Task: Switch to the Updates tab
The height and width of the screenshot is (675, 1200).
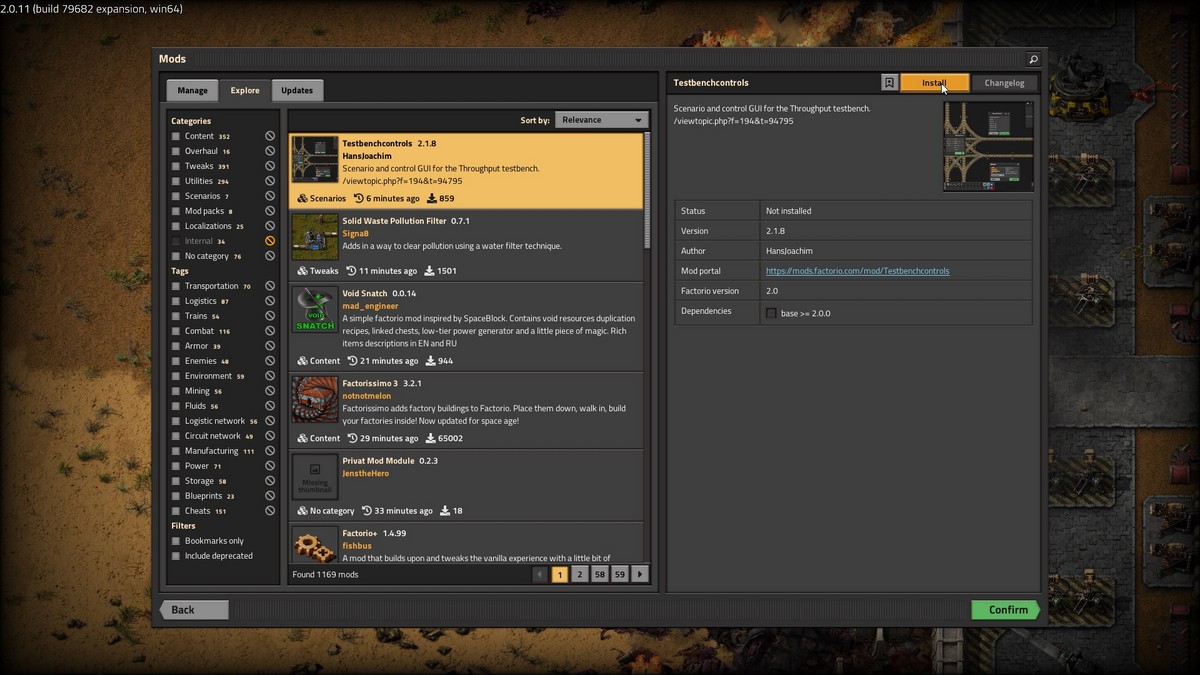Action: tap(297, 89)
